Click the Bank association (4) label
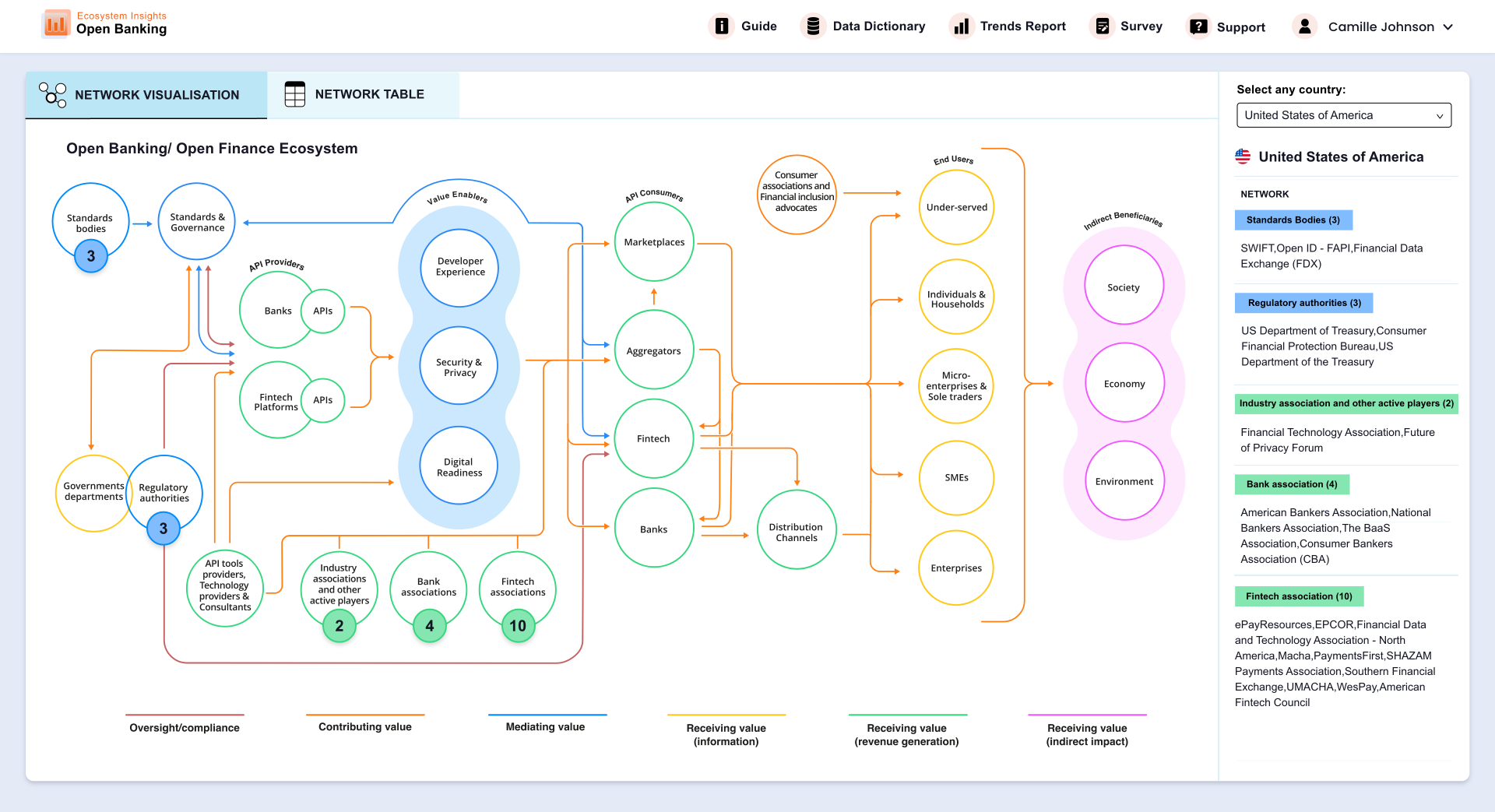Viewport: 1495px width, 812px height. [1292, 484]
